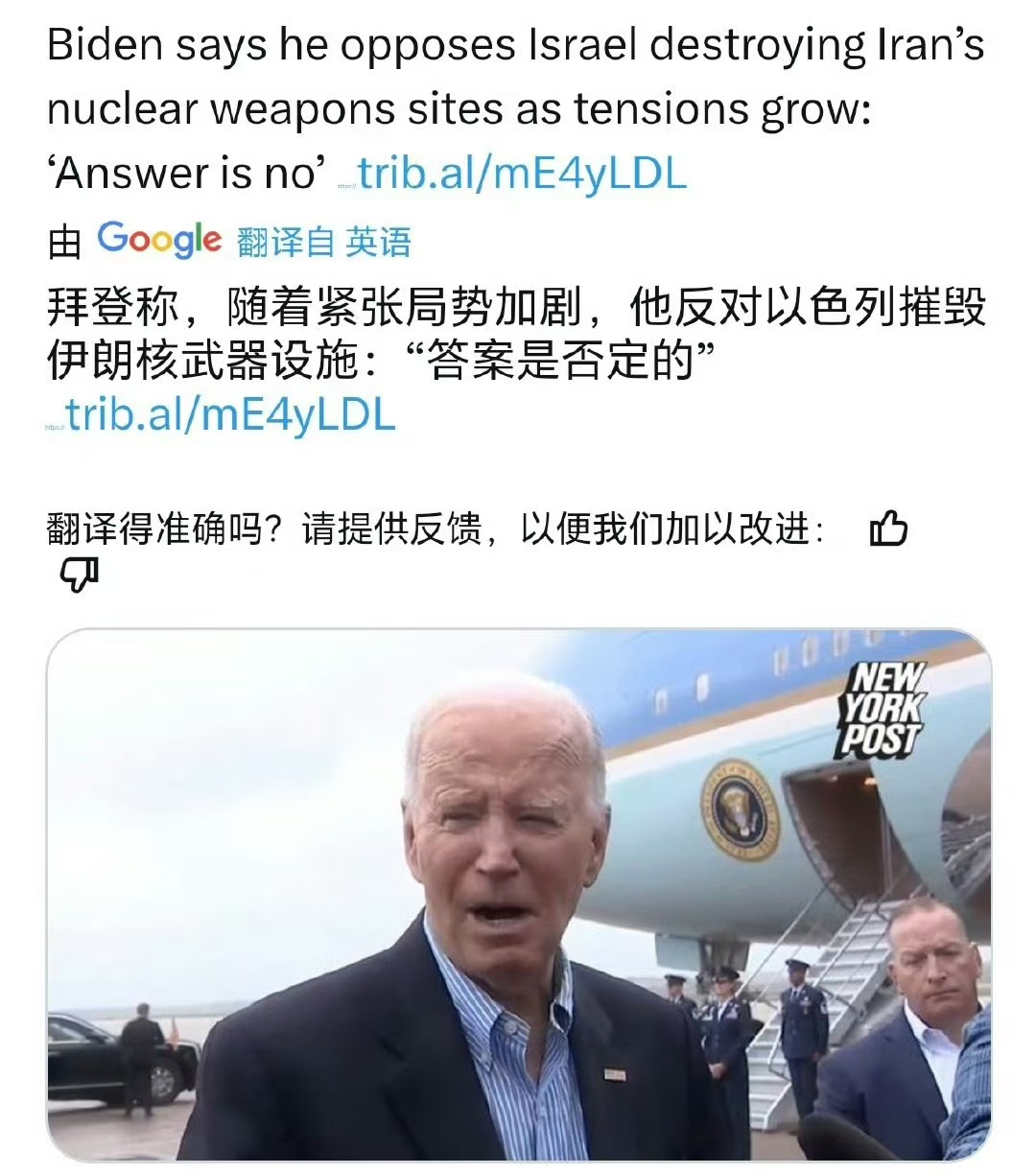Select the English tweet headline text
This screenshot has height=1174, width=1036.
point(516,108)
